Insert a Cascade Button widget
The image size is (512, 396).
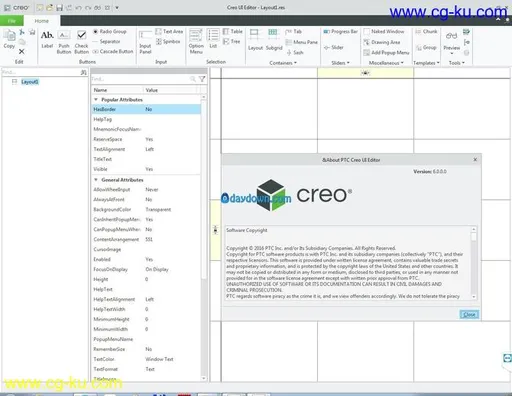(x=113, y=51)
